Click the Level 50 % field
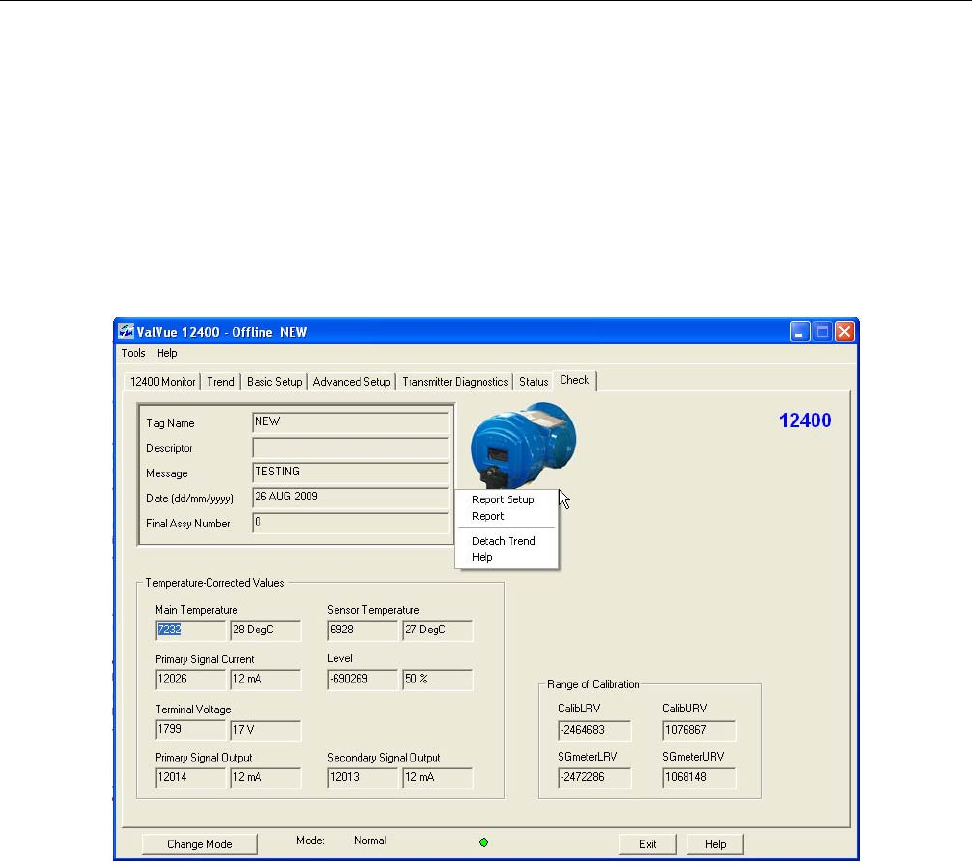 [438, 679]
